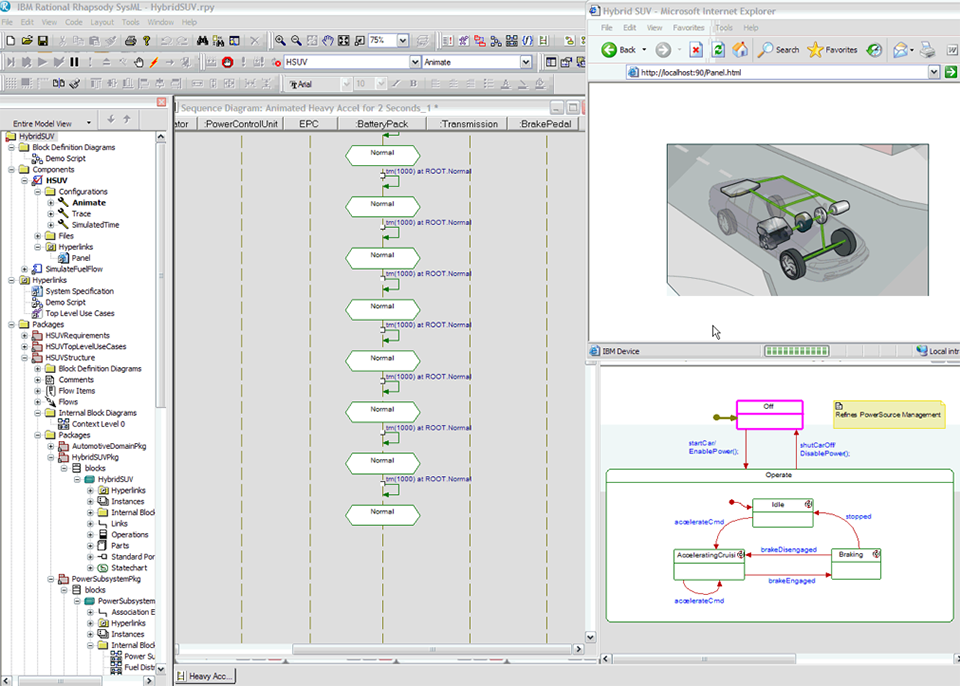Viewport: 960px width, 686px height.
Task: Open the 75% zoom level dropdown
Action: click(402, 40)
